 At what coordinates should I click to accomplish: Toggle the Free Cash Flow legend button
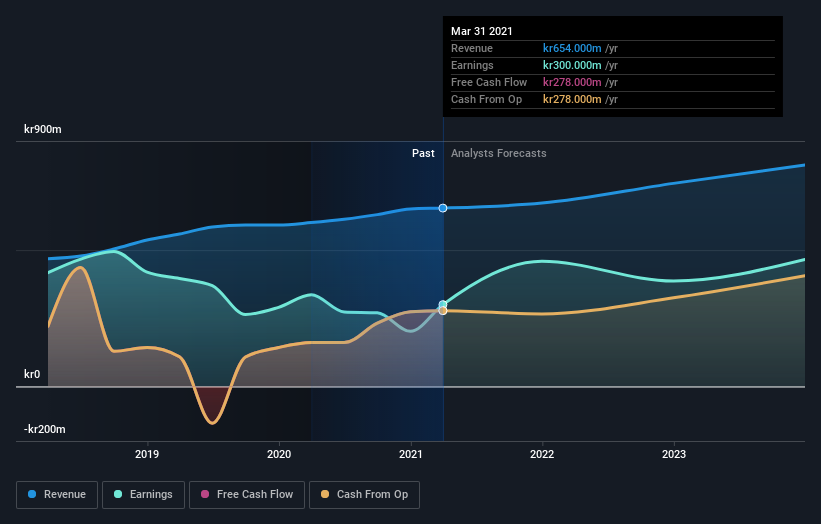(247, 495)
